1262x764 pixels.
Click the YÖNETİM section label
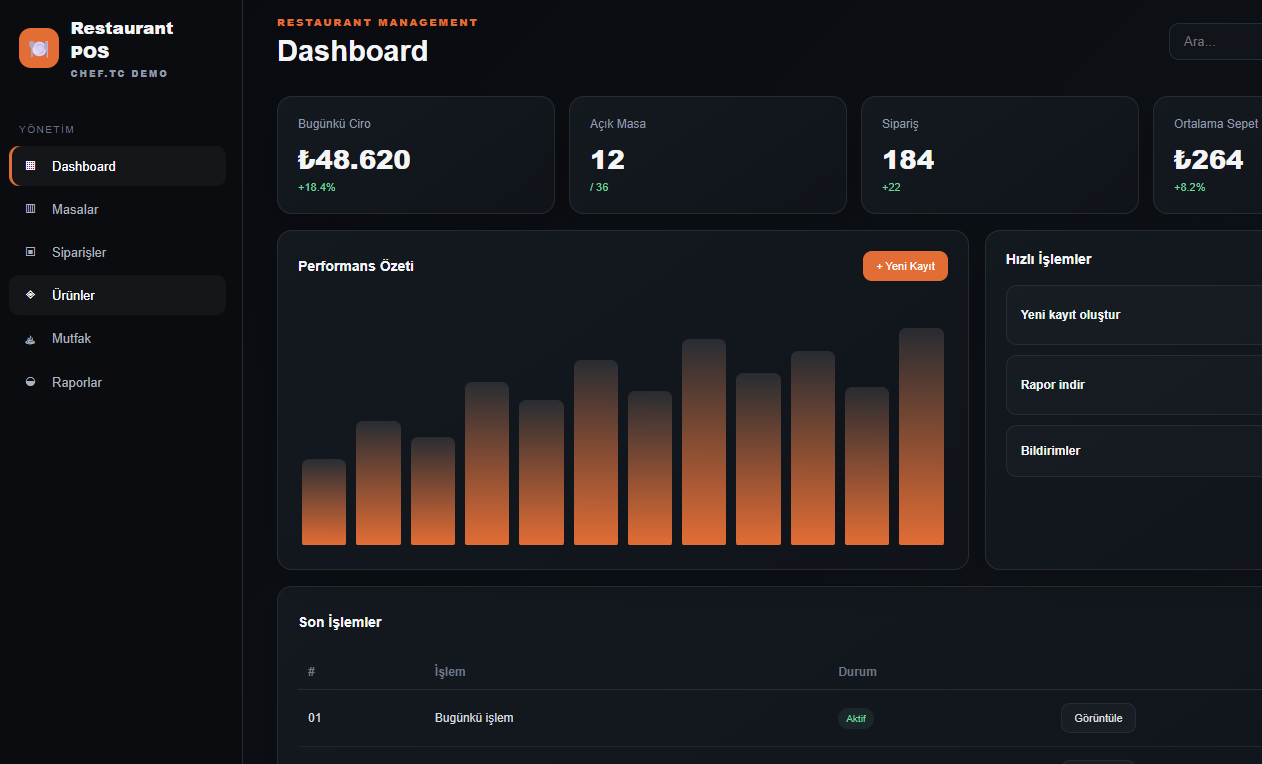click(47, 129)
